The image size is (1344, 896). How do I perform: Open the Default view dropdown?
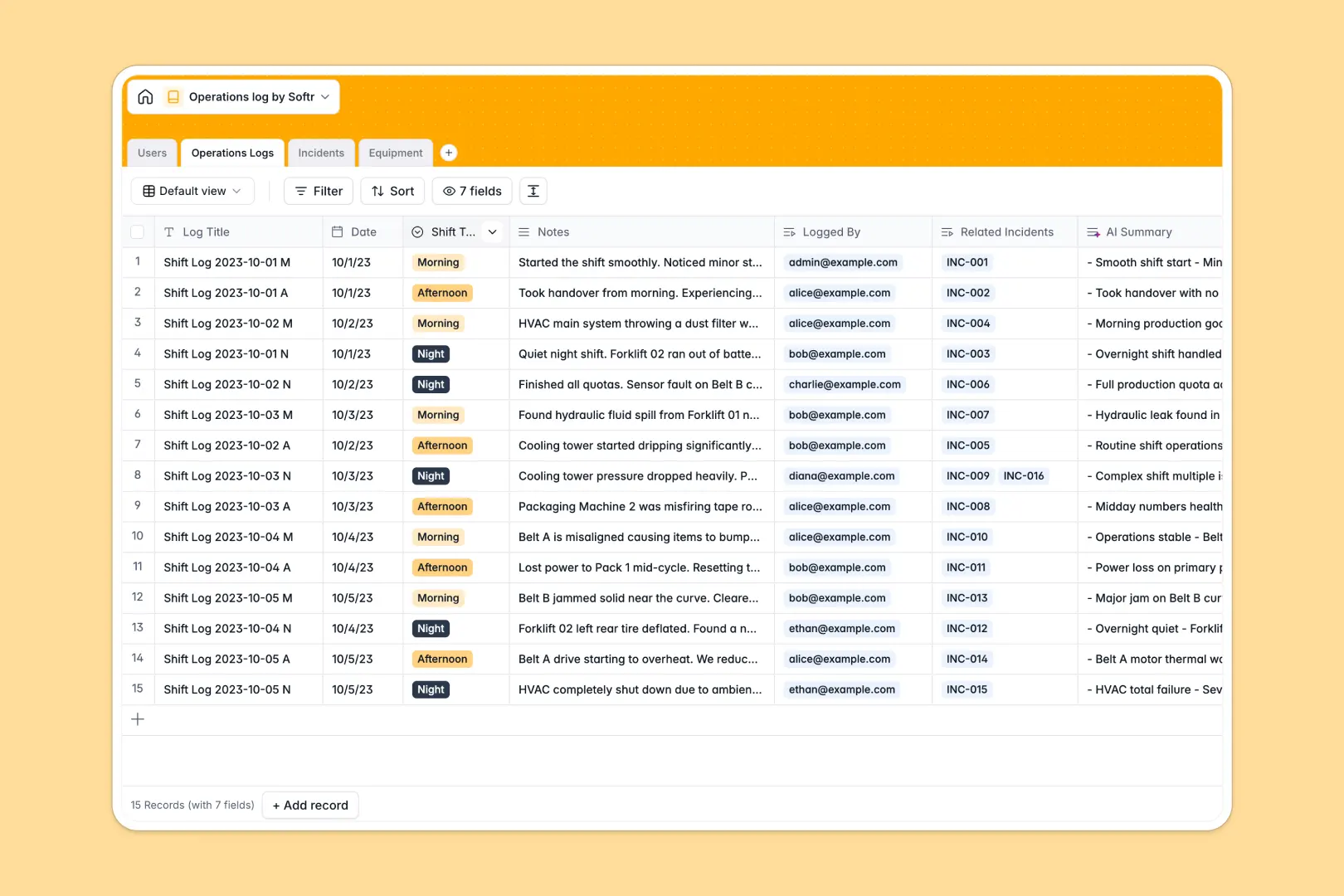[x=192, y=191]
